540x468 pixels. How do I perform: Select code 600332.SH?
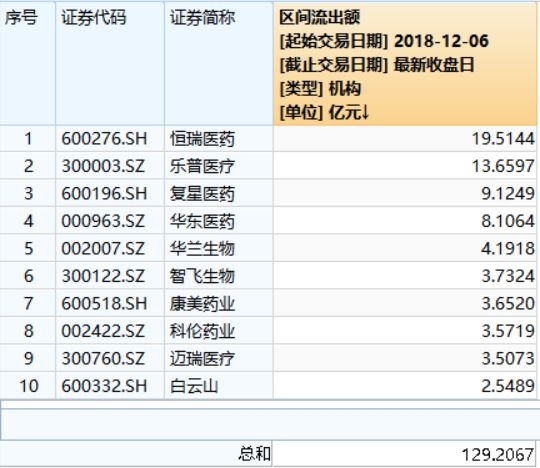[104, 386]
